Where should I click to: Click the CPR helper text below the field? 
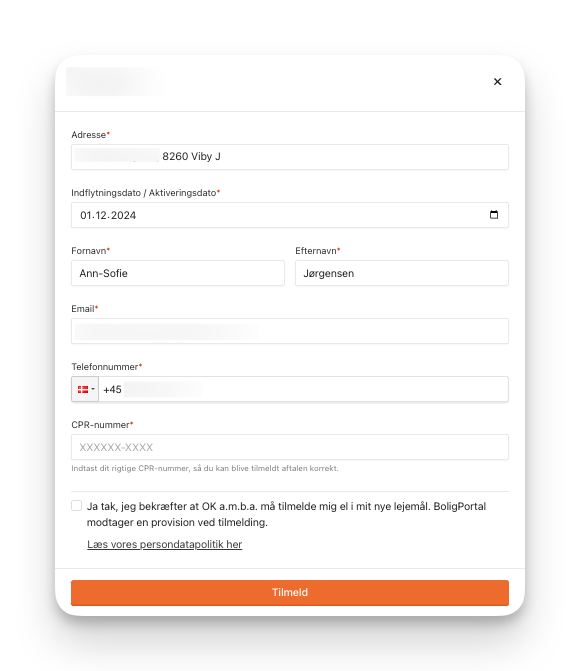coord(205,469)
